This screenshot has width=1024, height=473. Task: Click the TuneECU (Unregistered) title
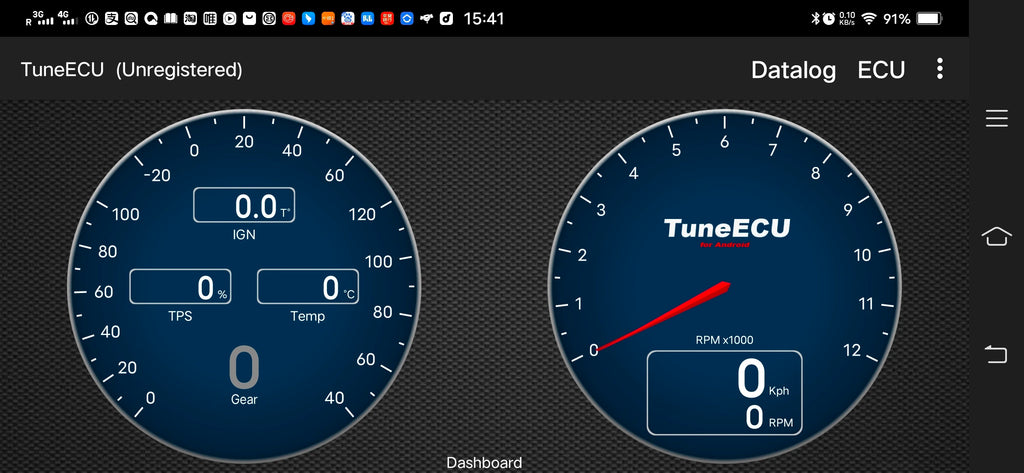(131, 70)
